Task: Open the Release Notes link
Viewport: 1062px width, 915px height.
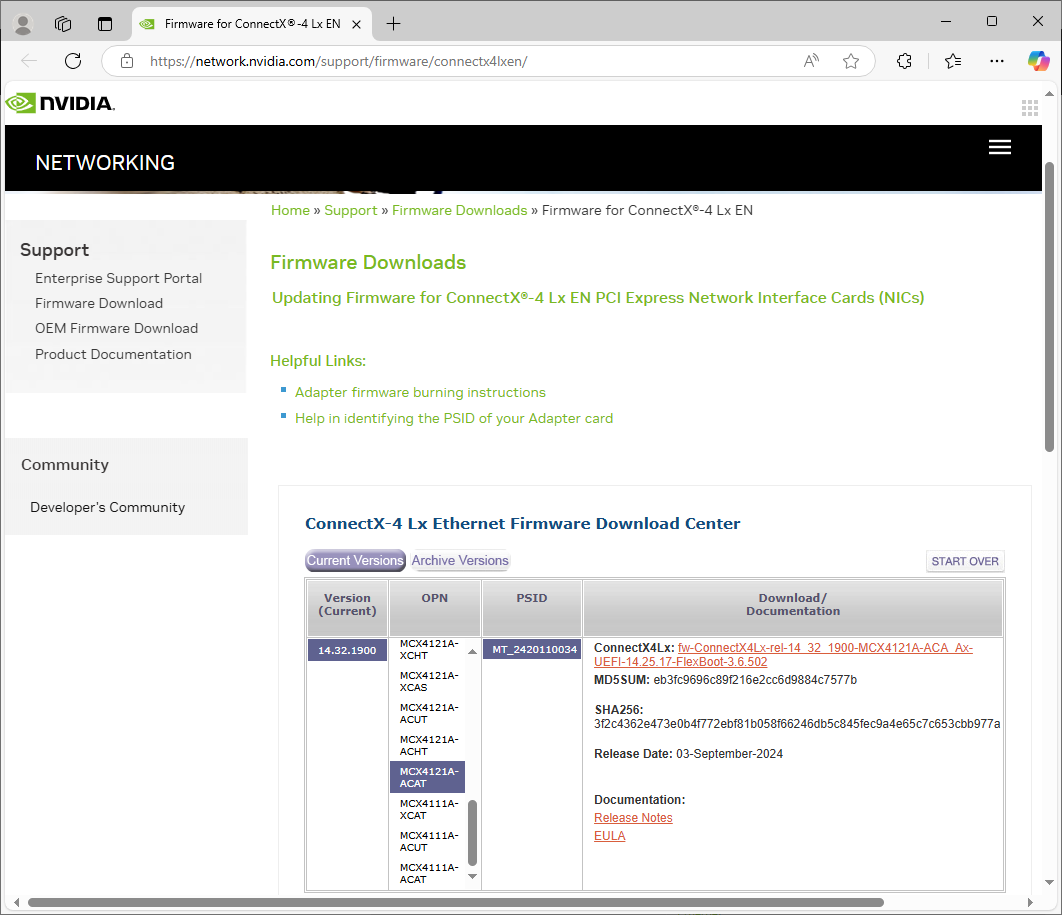Action: click(x=633, y=818)
